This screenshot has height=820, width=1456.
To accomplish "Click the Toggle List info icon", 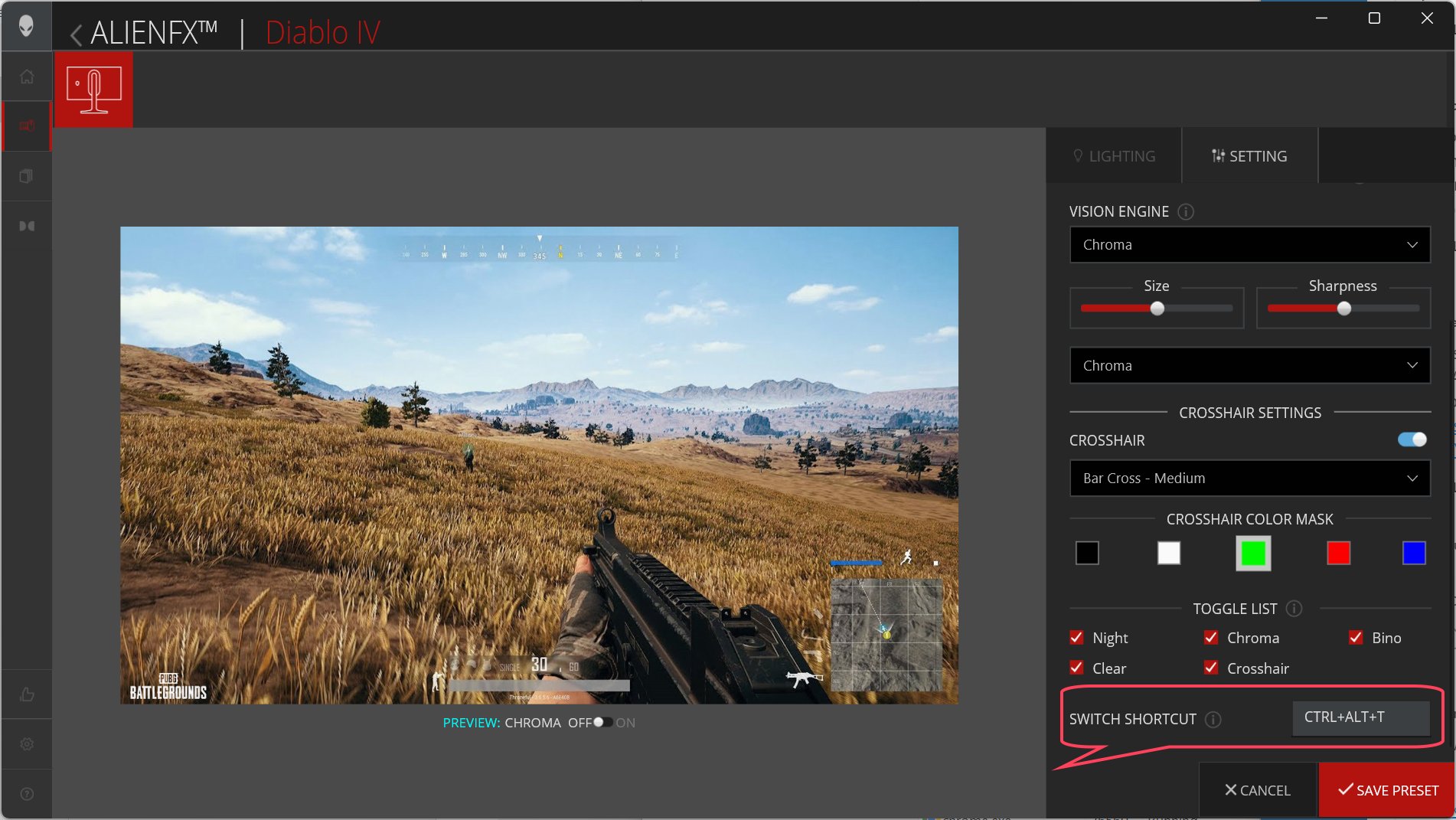I will (1294, 609).
